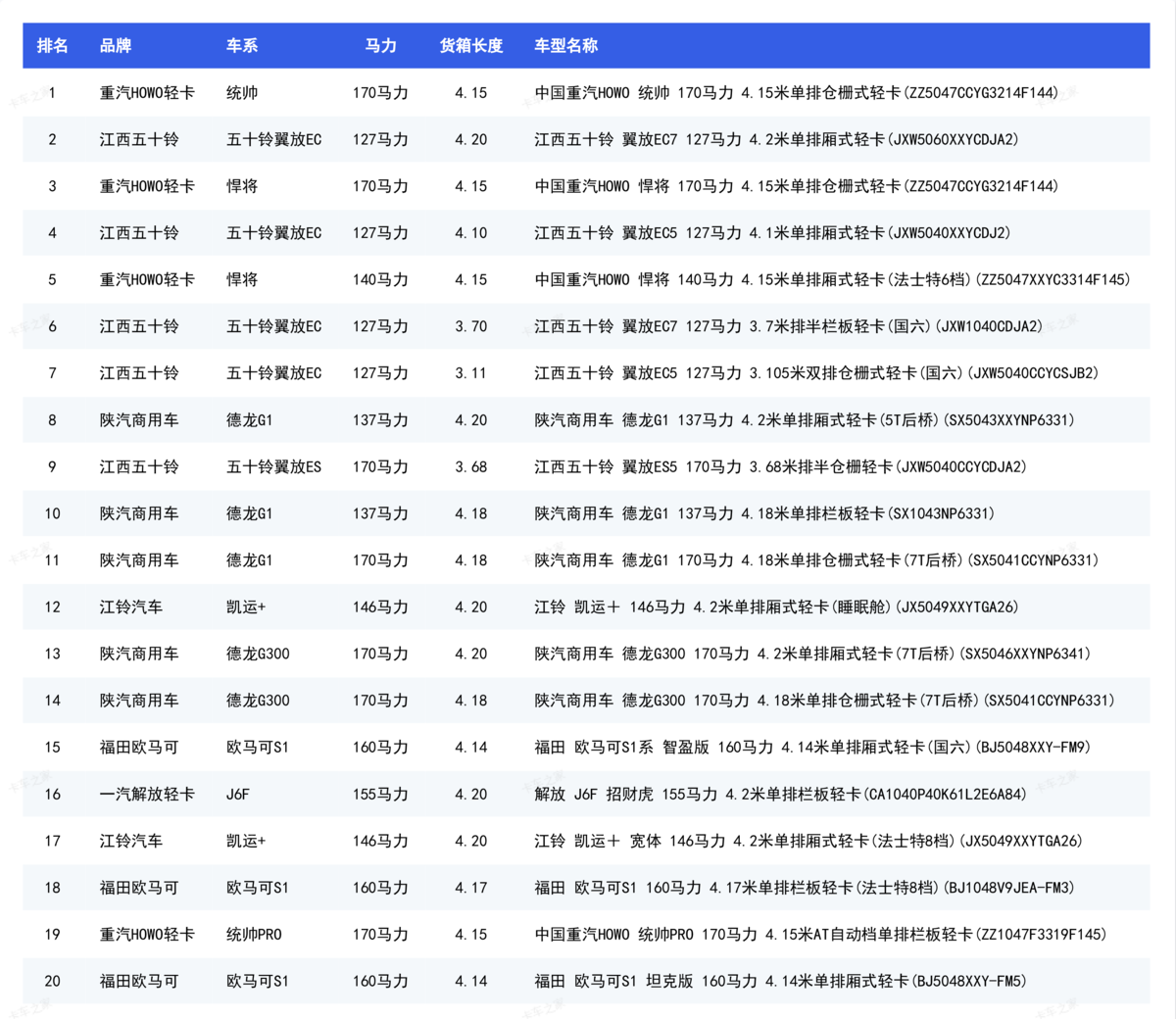Select 155马力 horsepower in rank 16 row
The image size is (1176, 1019).
(x=380, y=795)
